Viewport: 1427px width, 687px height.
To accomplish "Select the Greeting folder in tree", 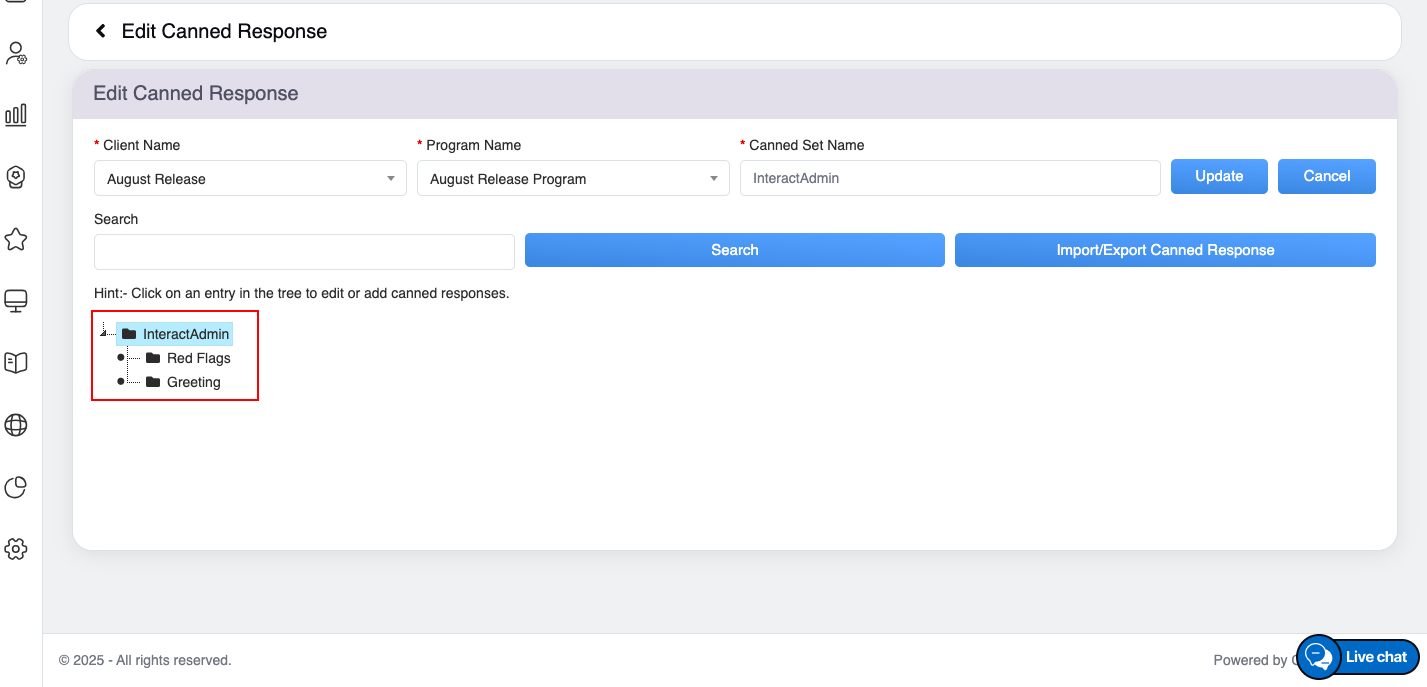I will point(193,382).
